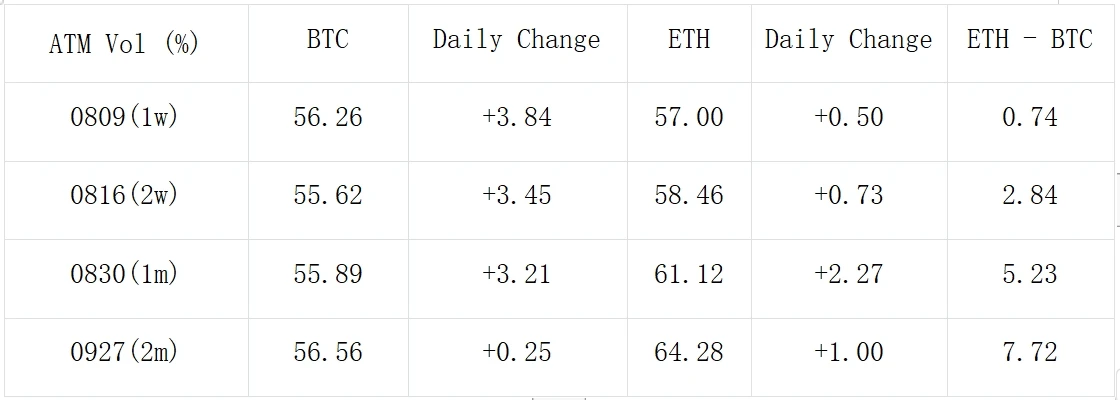Select the 0.74 spread cell

(1029, 117)
